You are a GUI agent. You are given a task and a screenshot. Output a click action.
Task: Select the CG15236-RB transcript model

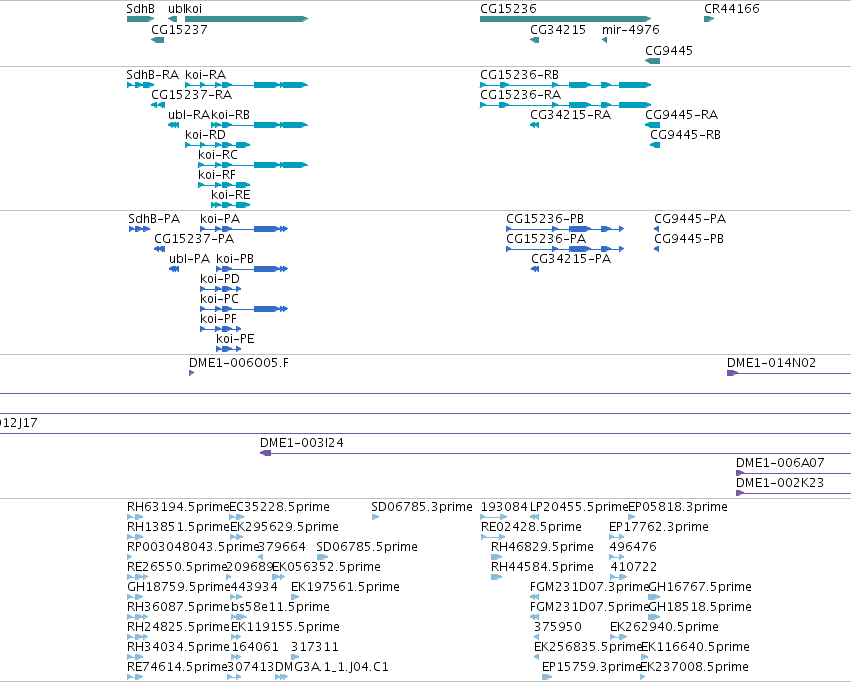click(x=566, y=85)
